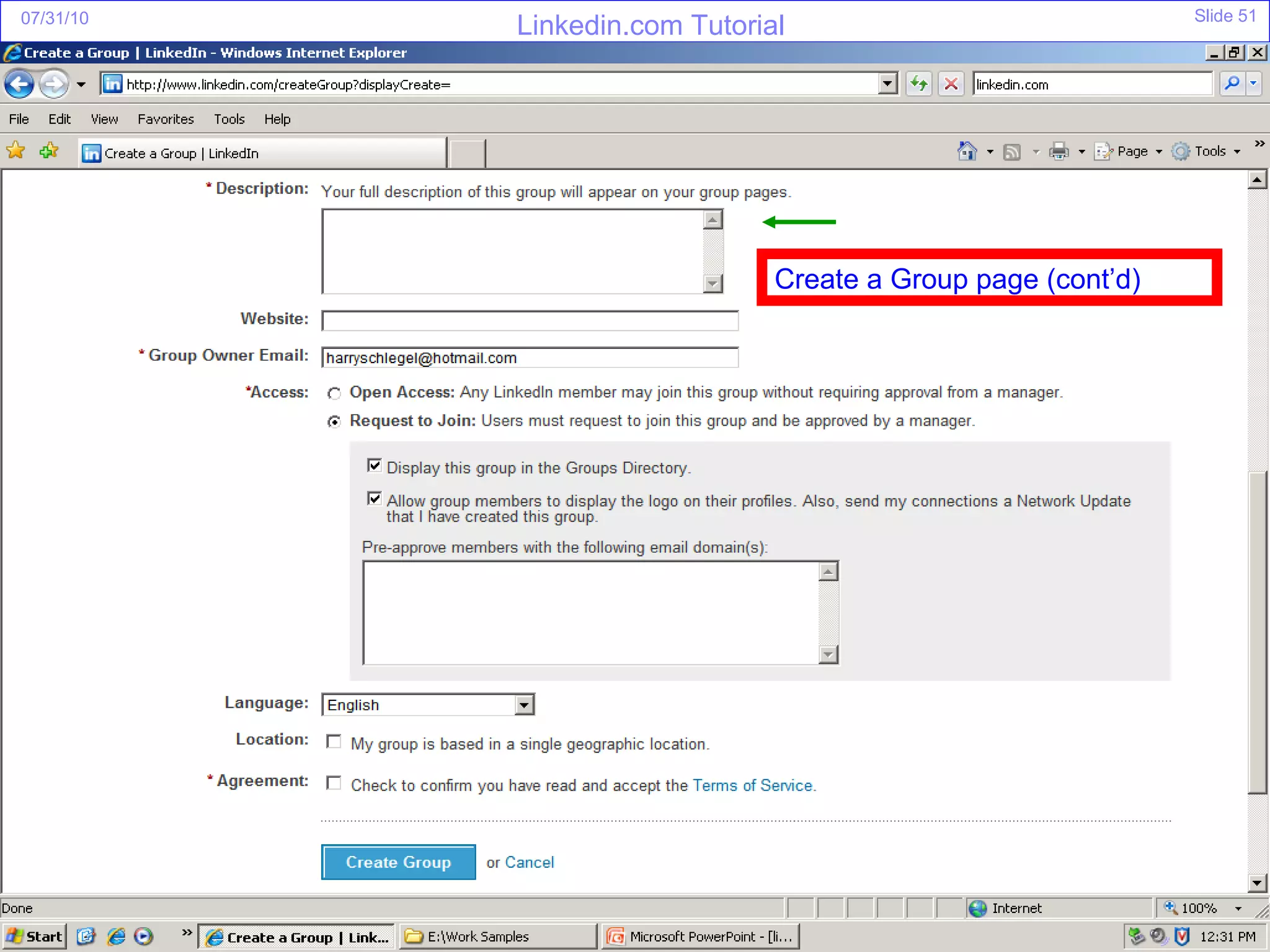
Task: Uncheck Display this group in Groups Directory
Action: pyautogui.click(x=375, y=465)
